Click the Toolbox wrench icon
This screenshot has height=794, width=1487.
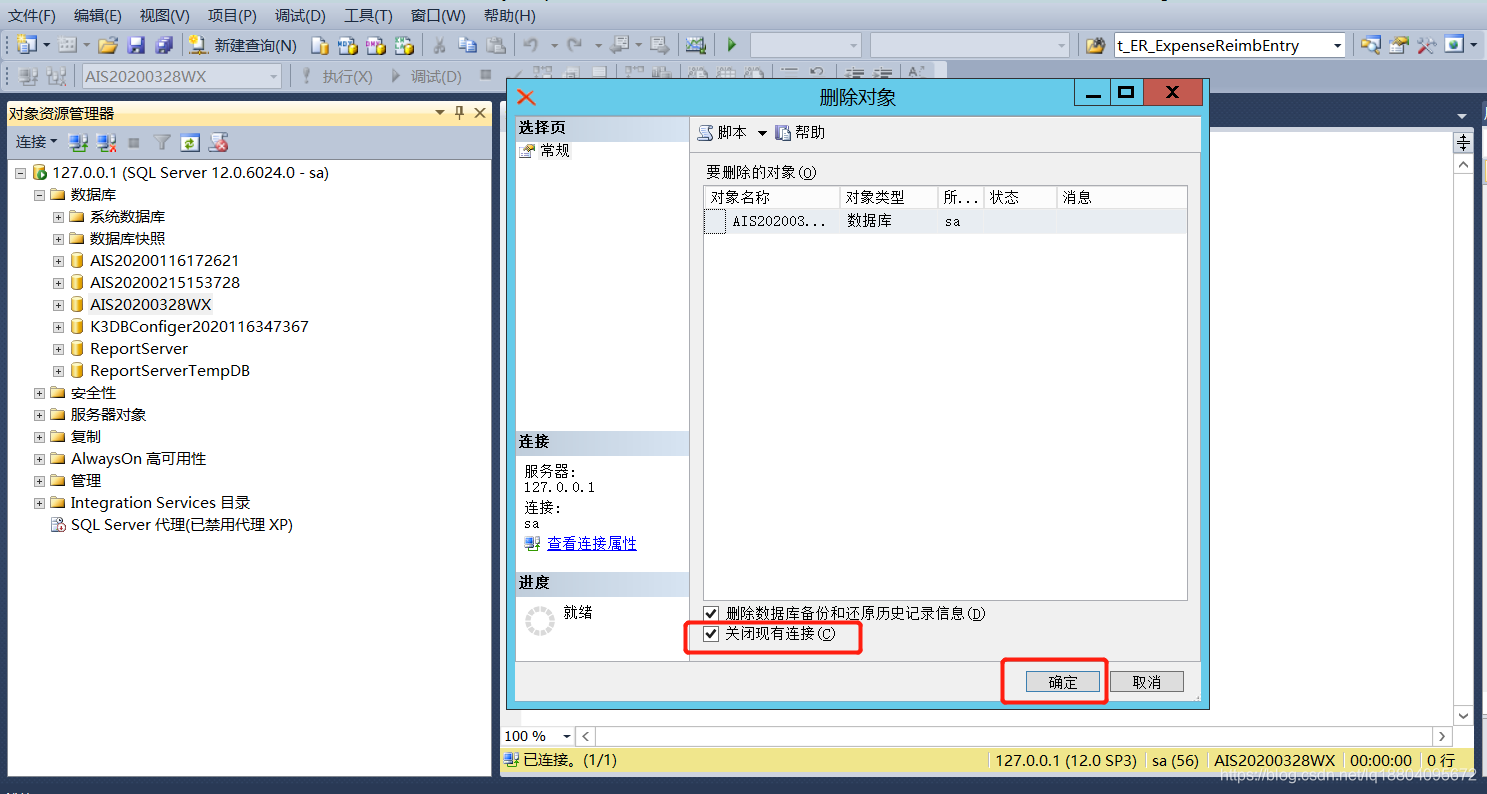coord(1426,45)
